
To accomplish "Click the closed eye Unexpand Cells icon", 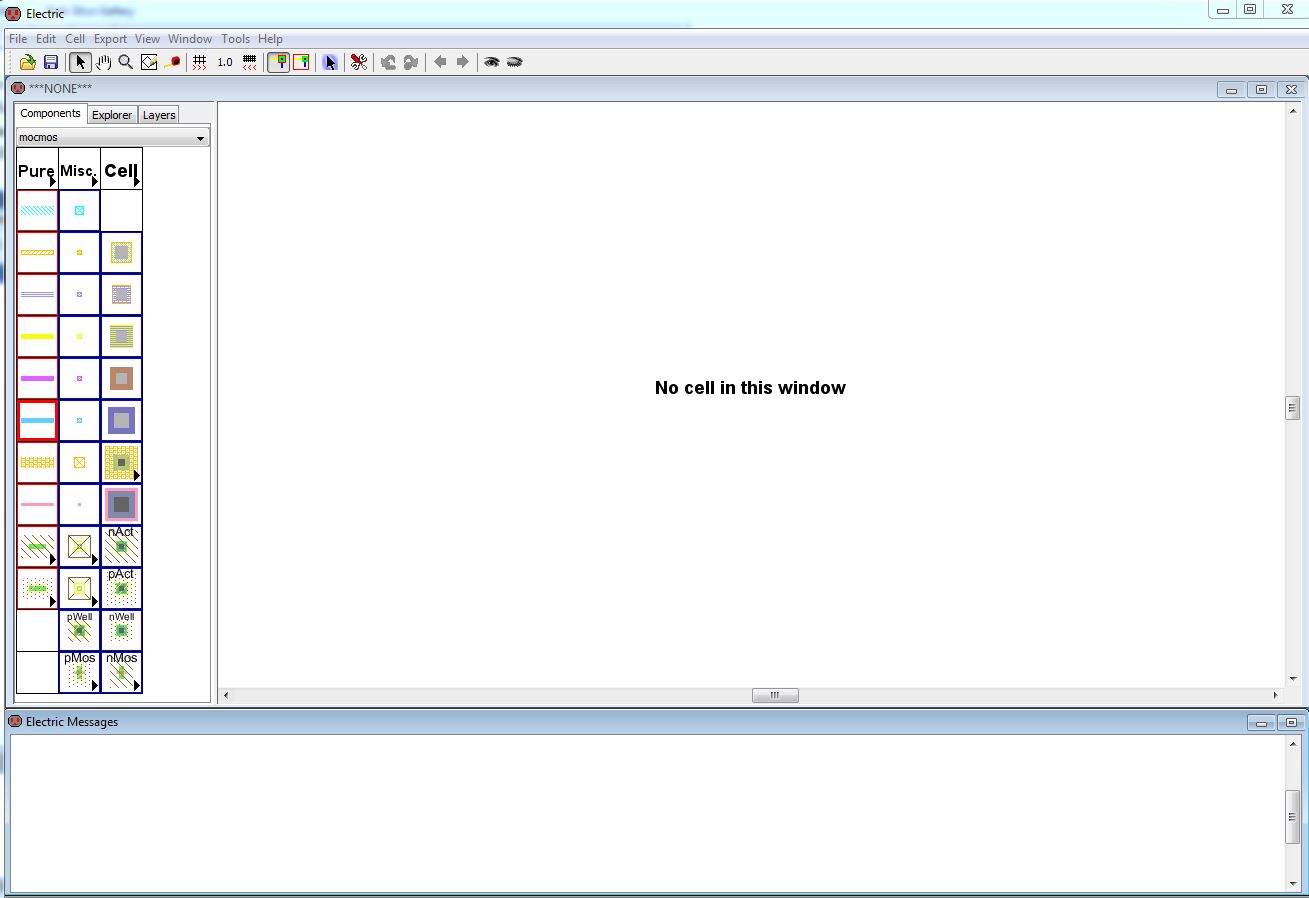I will coord(515,62).
